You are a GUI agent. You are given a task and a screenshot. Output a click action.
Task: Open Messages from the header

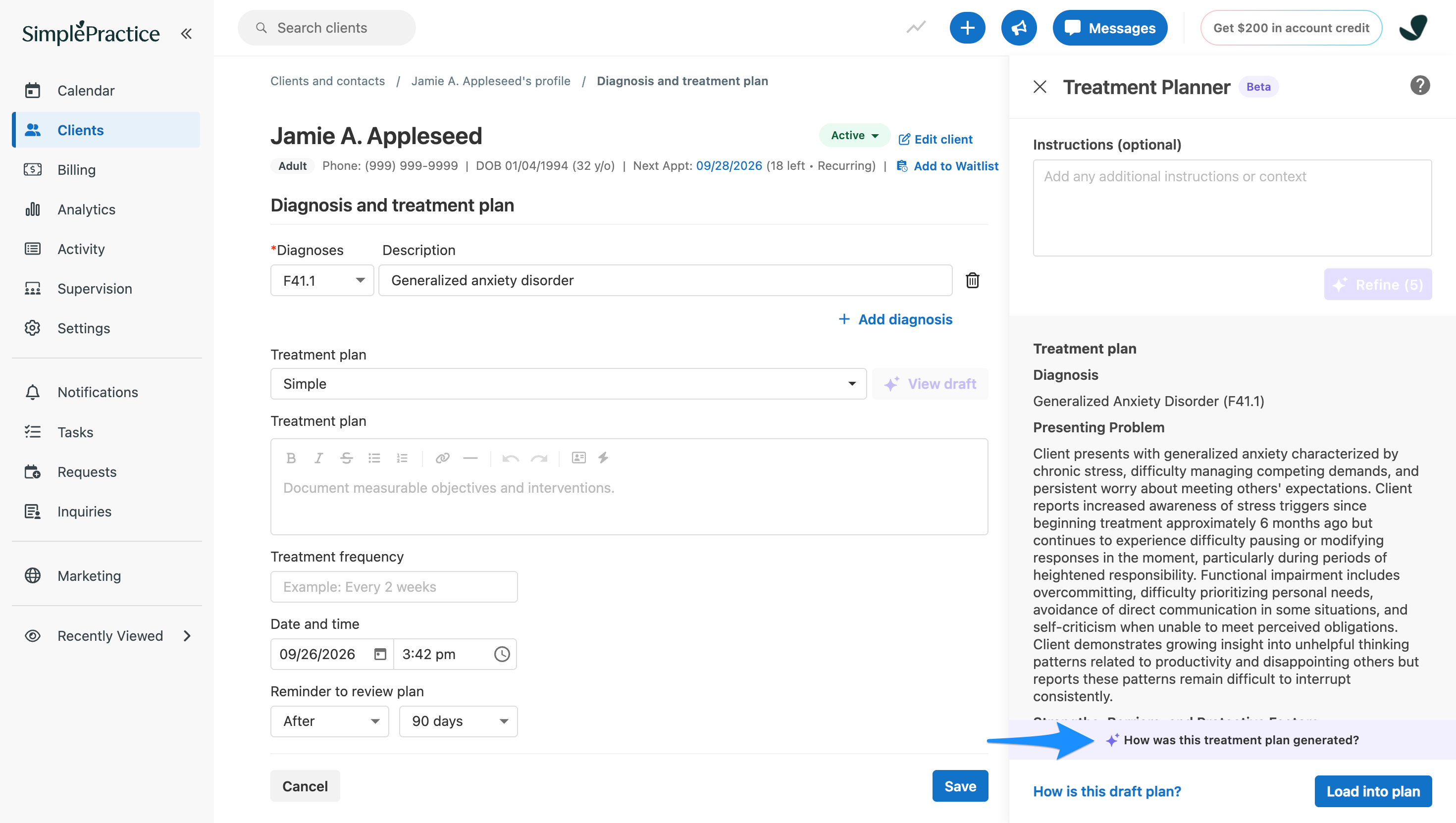coord(1109,28)
